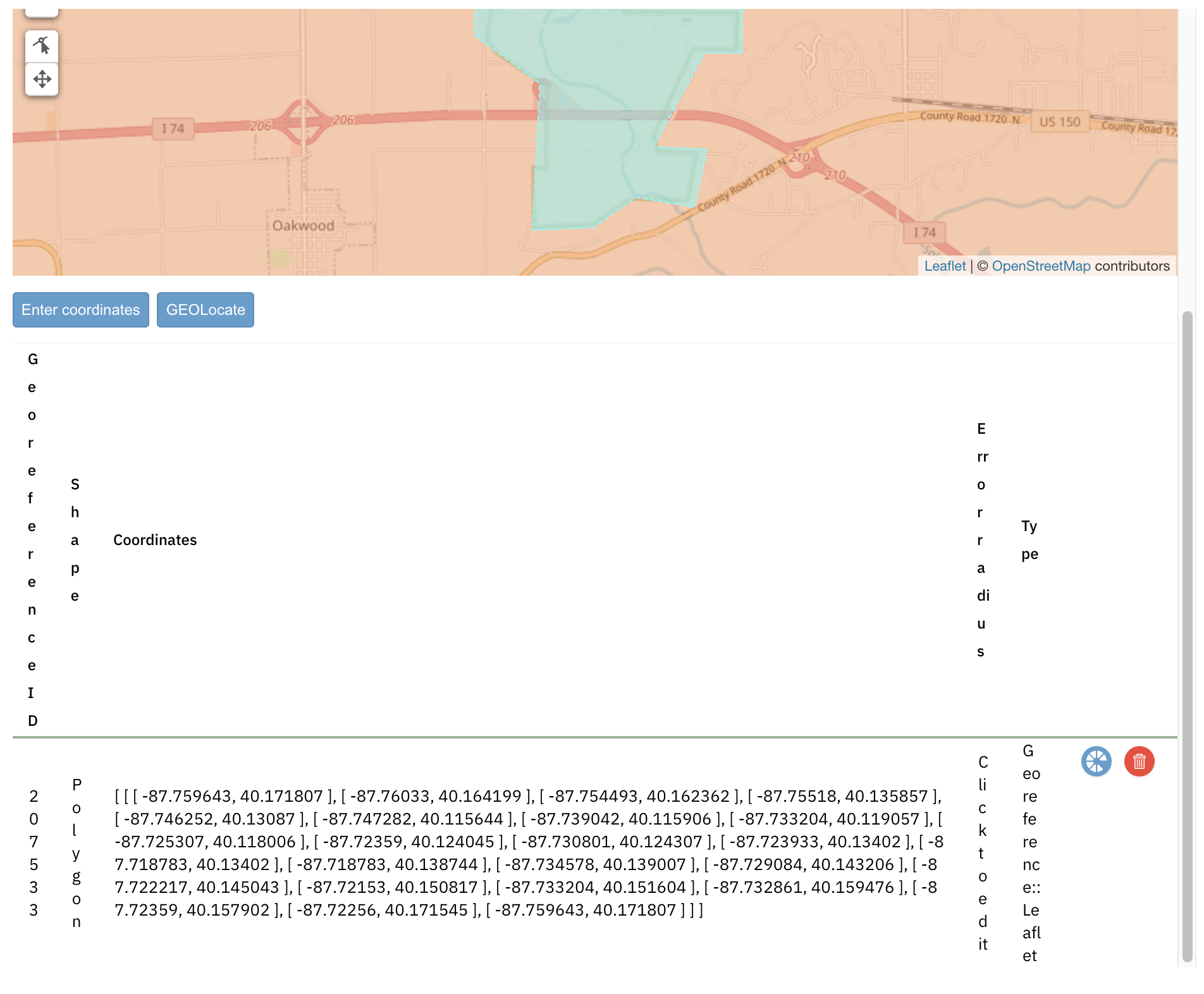Open the OpenStreetMap contributors link
The image size is (1204, 994).
[1041, 266]
